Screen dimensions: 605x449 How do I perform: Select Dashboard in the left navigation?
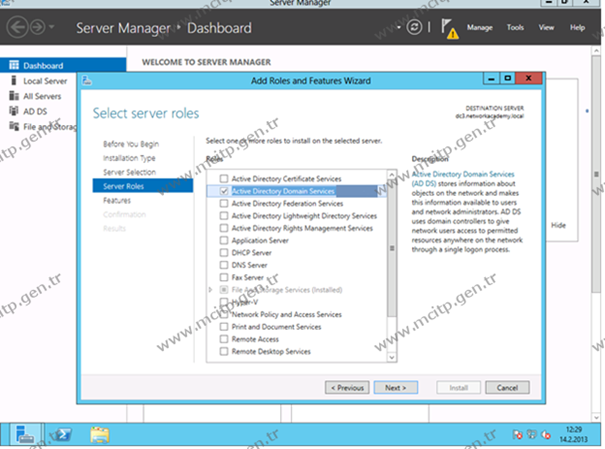coord(63,65)
